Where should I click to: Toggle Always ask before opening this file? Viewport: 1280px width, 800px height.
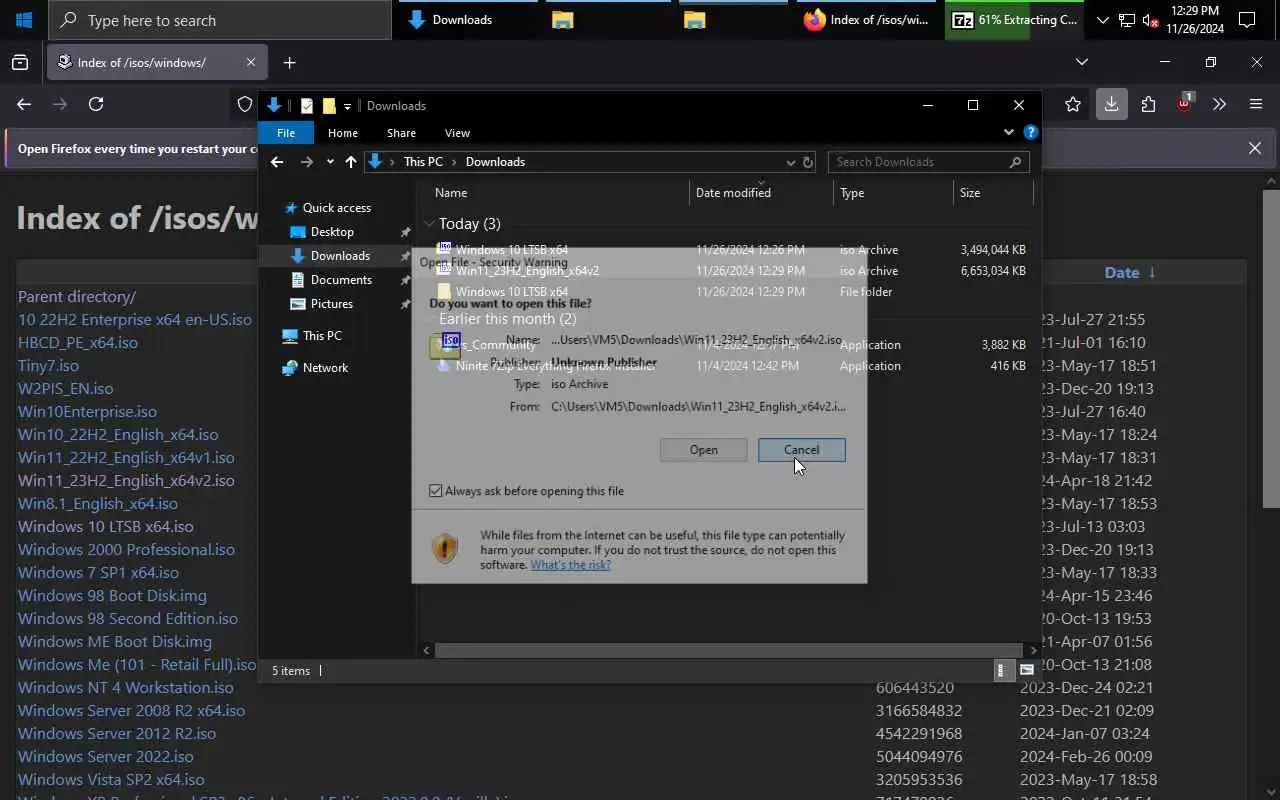click(435, 491)
